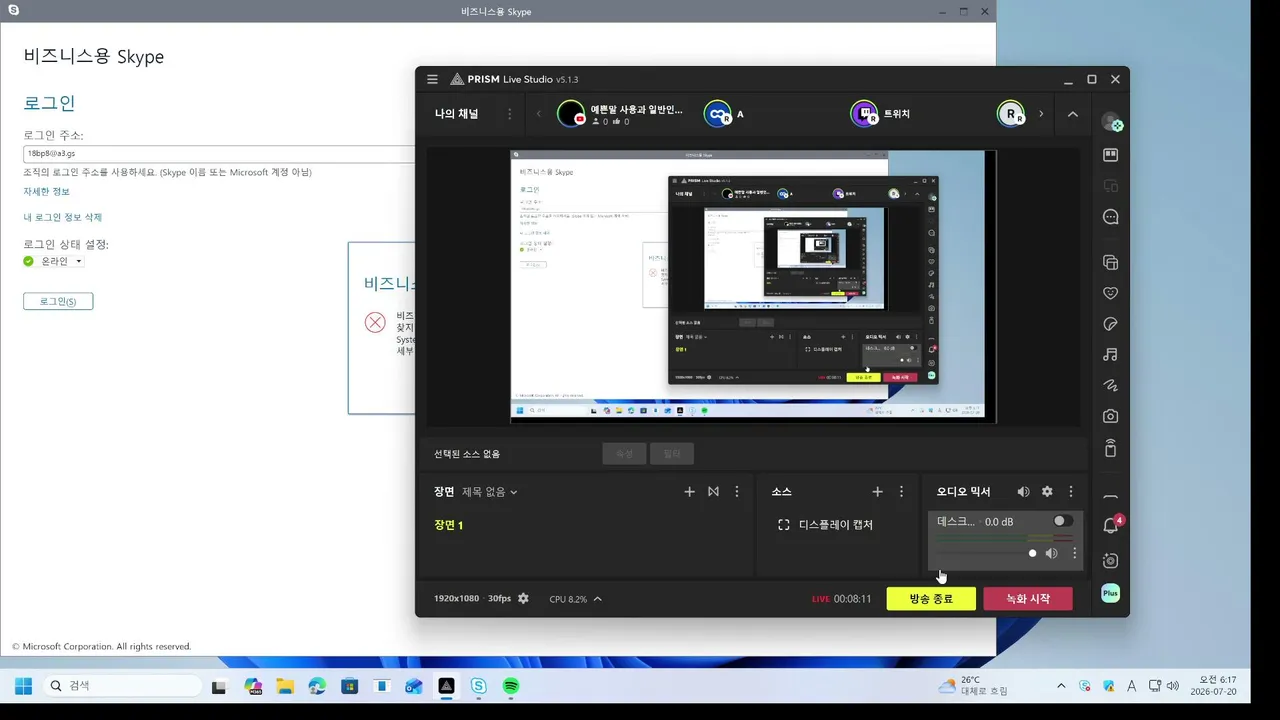
Task: Open audio mixer panel three-dot menu
Action: (1071, 492)
